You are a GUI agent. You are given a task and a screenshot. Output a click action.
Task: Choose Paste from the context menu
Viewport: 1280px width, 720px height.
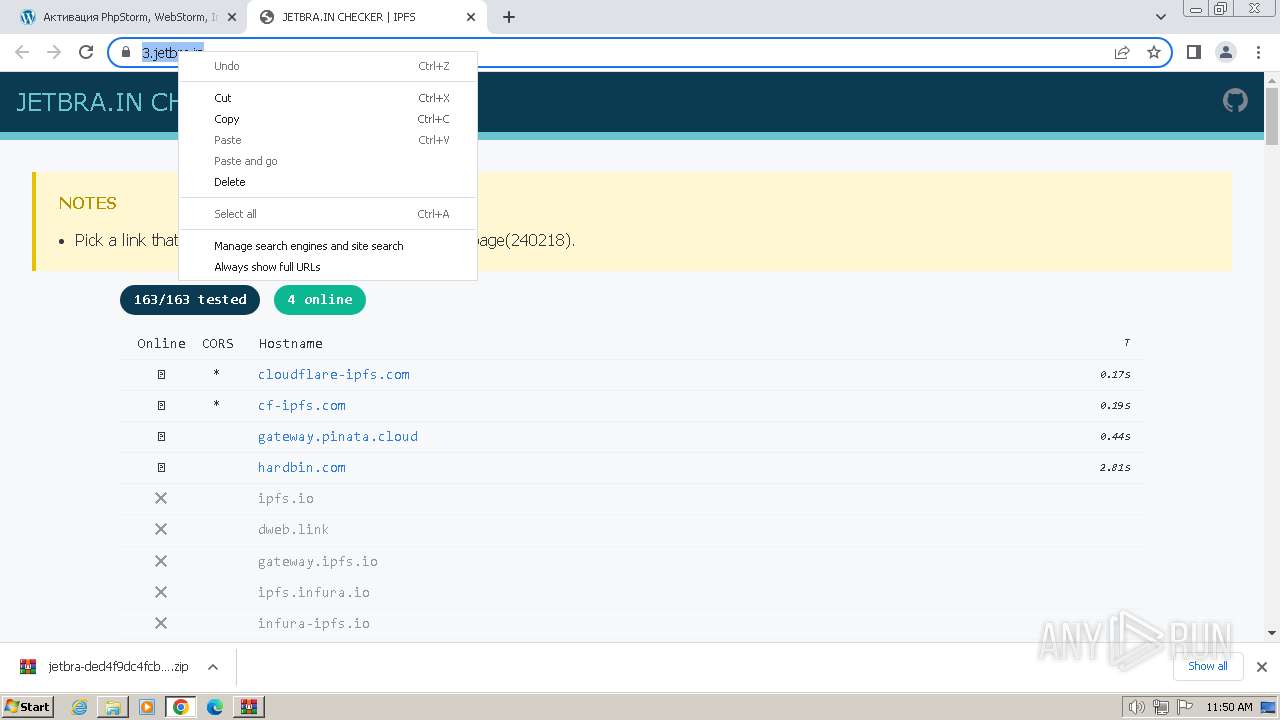pos(328,140)
